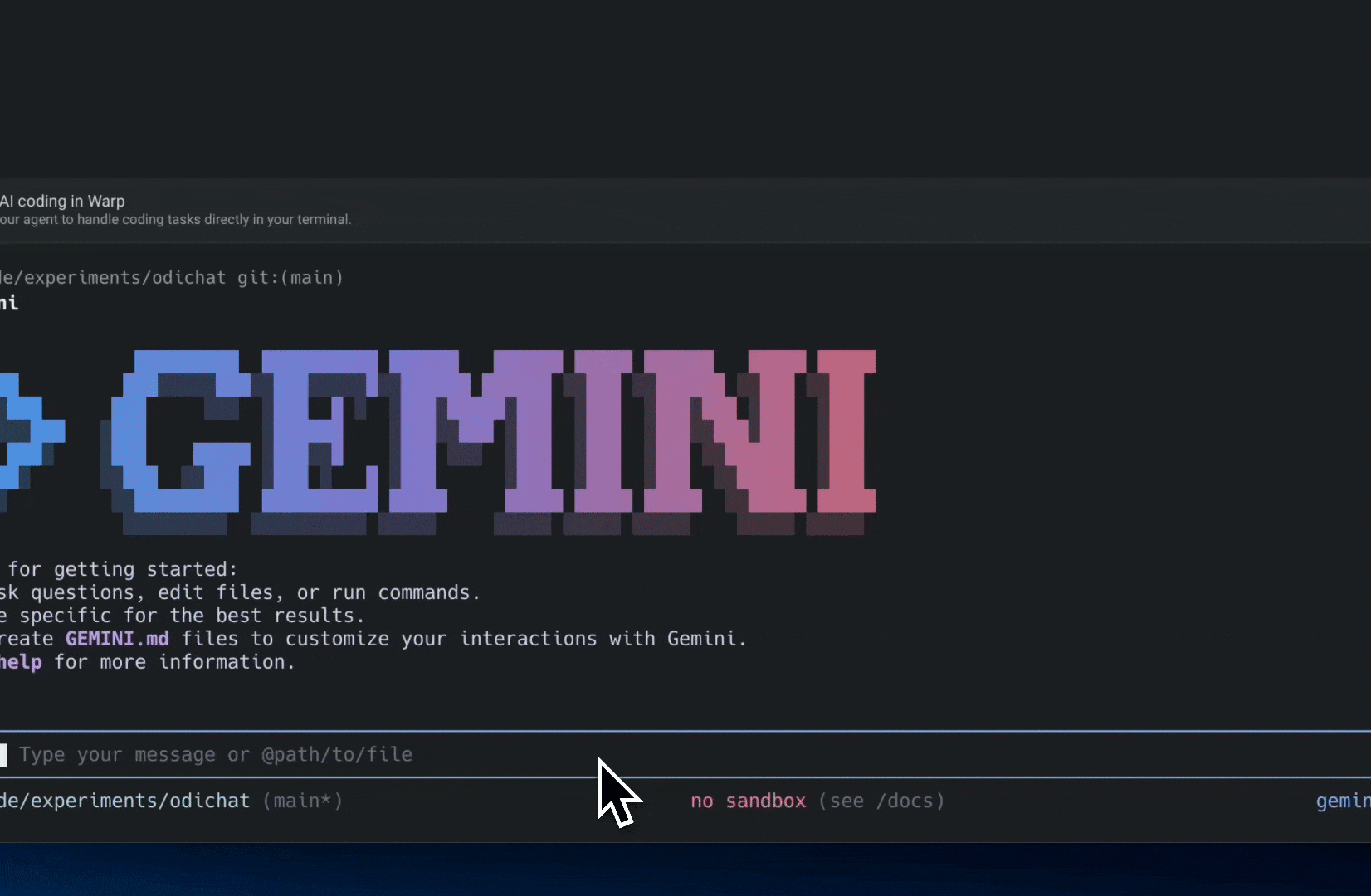The width and height of the screenshot is (1371, 896).
Task: Click the "for getting started:" line
Action: 123,569
